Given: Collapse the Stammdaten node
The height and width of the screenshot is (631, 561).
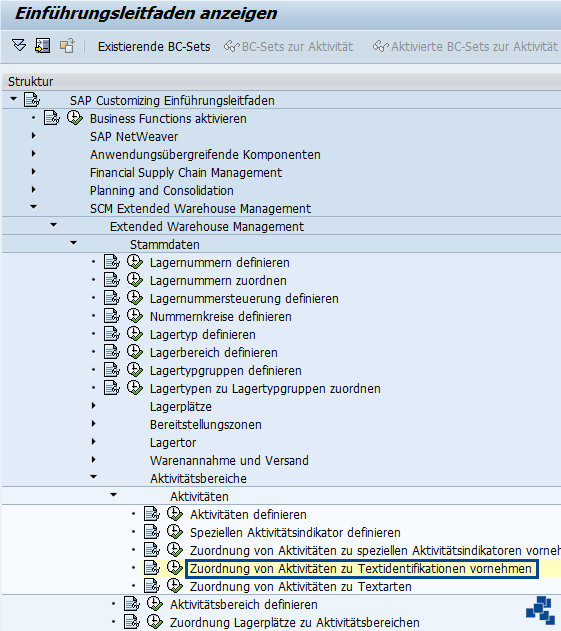Looking at the screenshot, I should (x=74, y=243).
